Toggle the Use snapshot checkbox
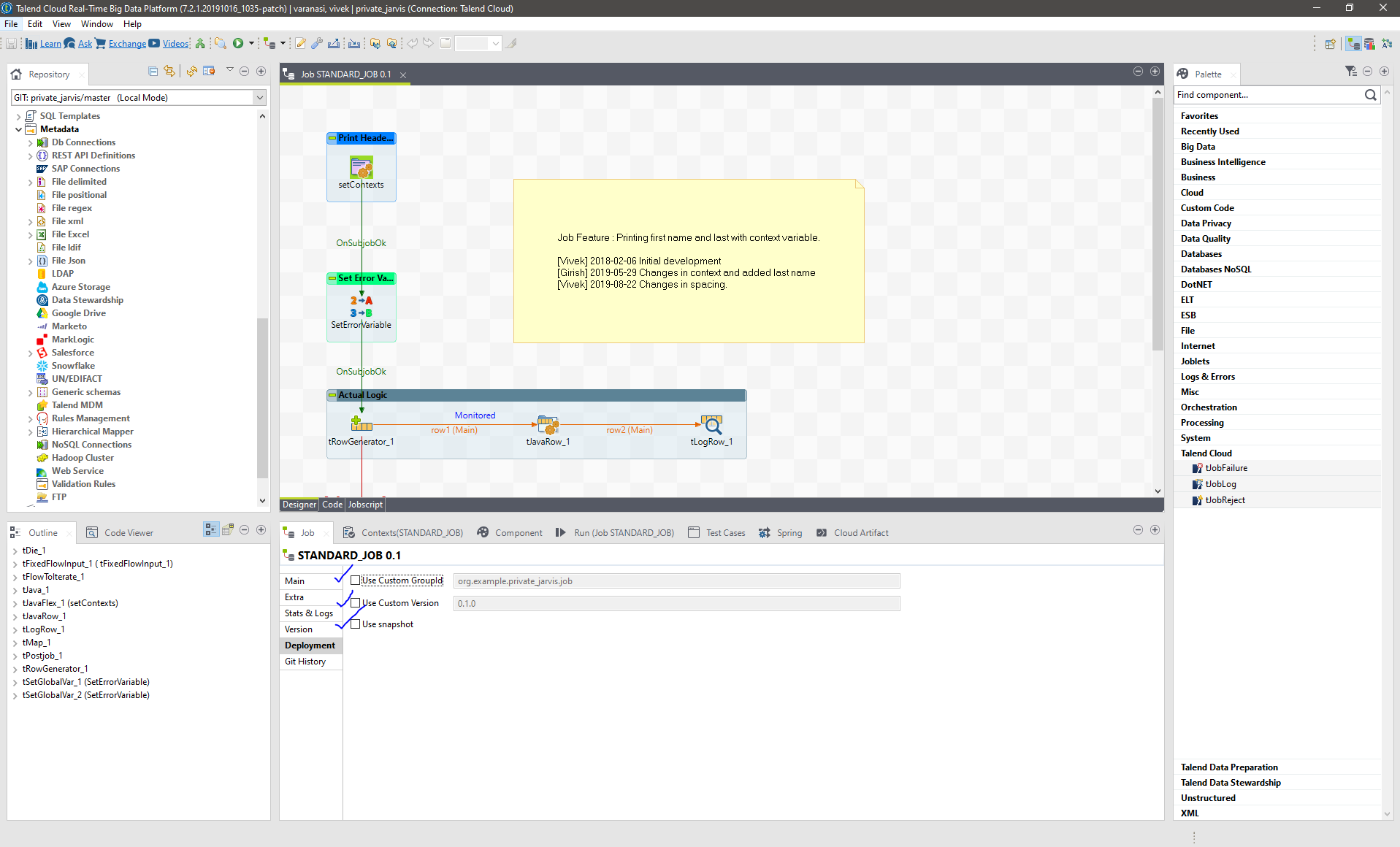This screenshot has width=1400, height=847. 356,624
